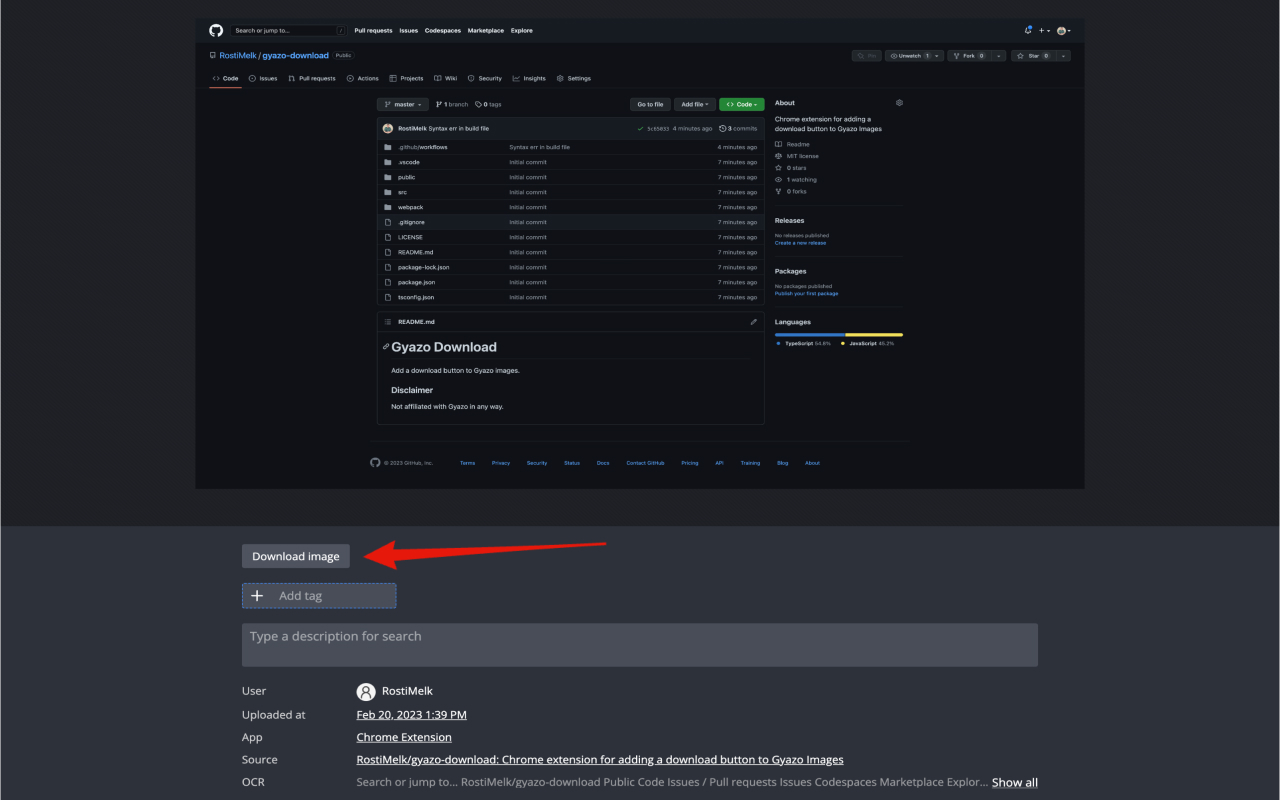
Task: Open the GitHub notifications bell
Action: click(x=1028, y=30)
